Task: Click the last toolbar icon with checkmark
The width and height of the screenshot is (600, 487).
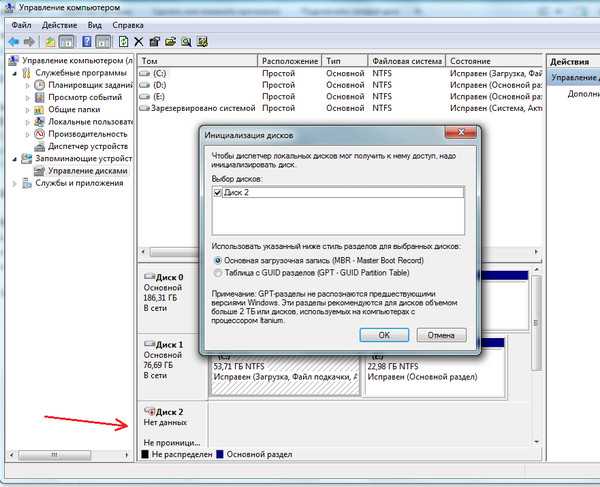Action: coord(202,42)
